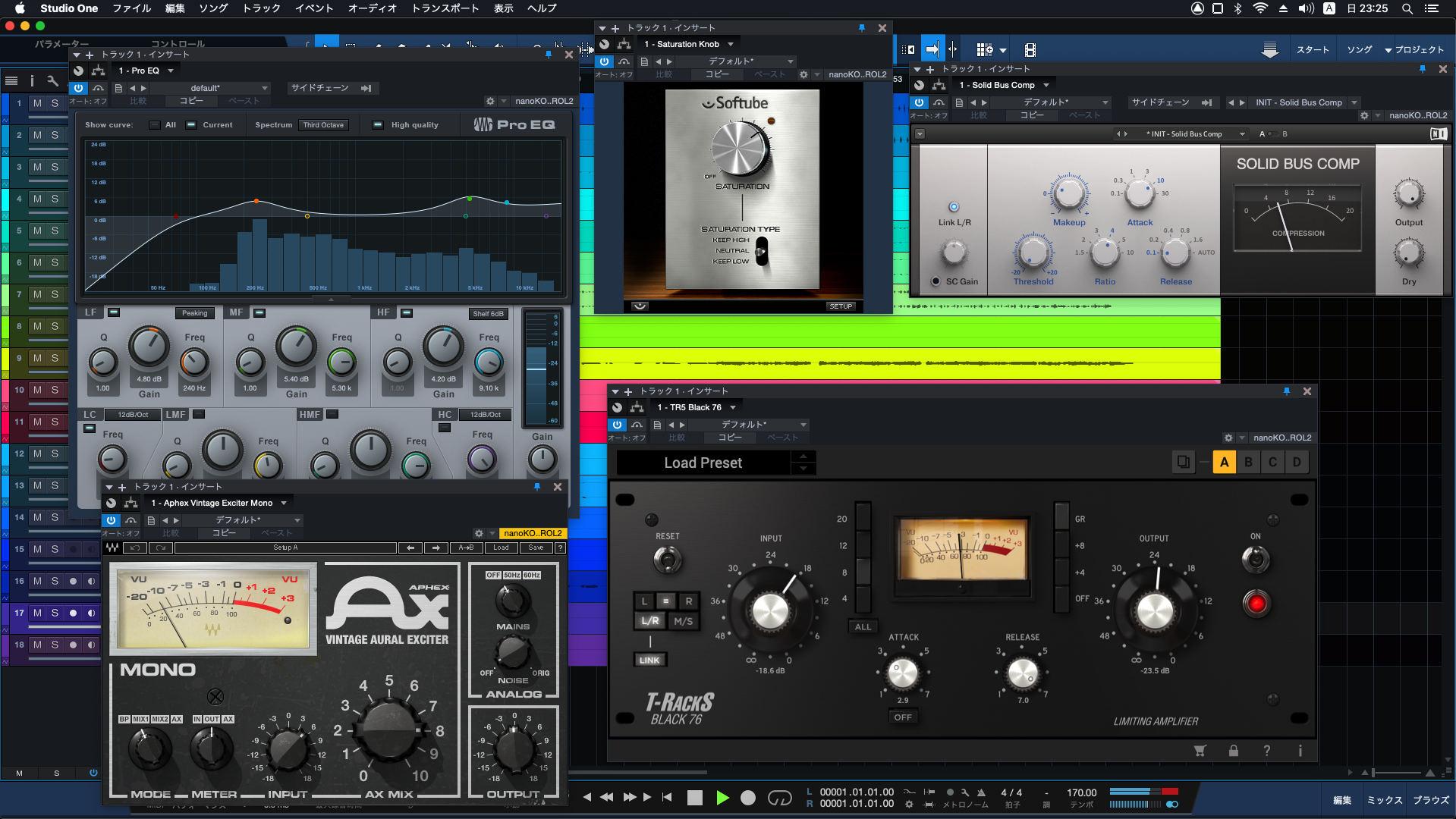Bypass the Pro EQ plugin power button
Viewport: 1456px width, 819px height.
click(78, 88)
